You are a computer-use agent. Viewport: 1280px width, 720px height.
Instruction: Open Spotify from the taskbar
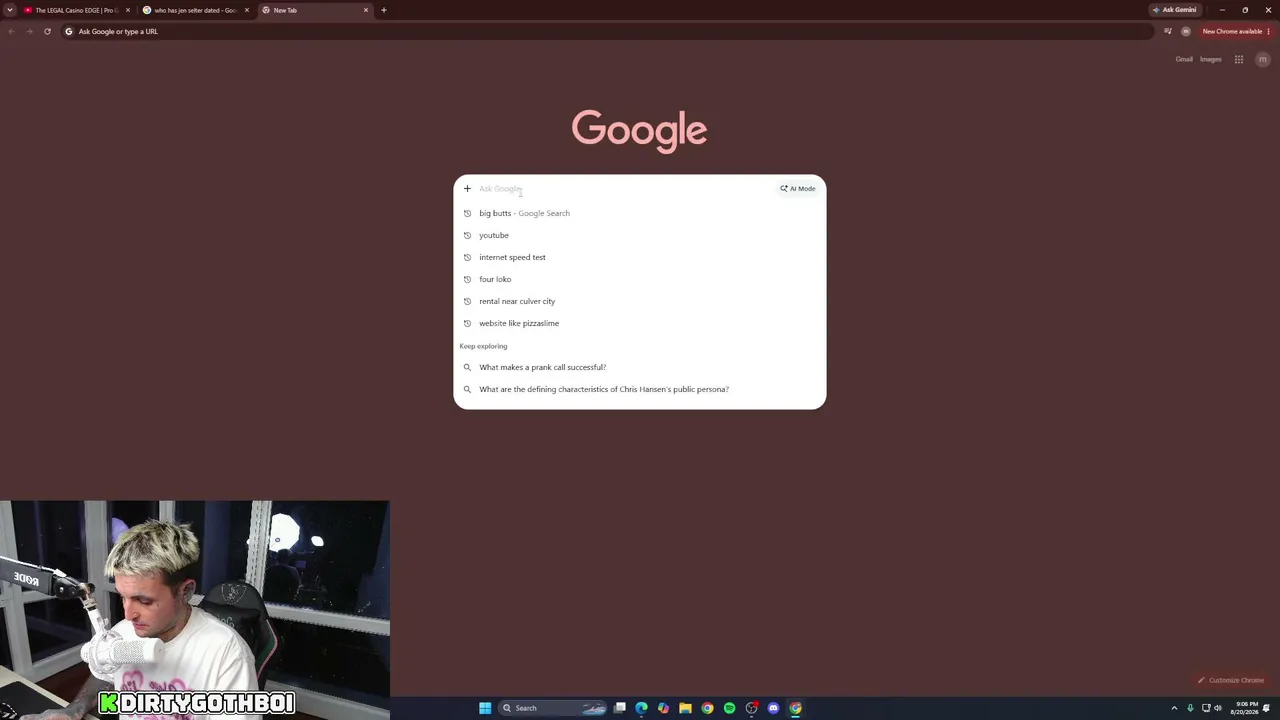tap(729, 708)
